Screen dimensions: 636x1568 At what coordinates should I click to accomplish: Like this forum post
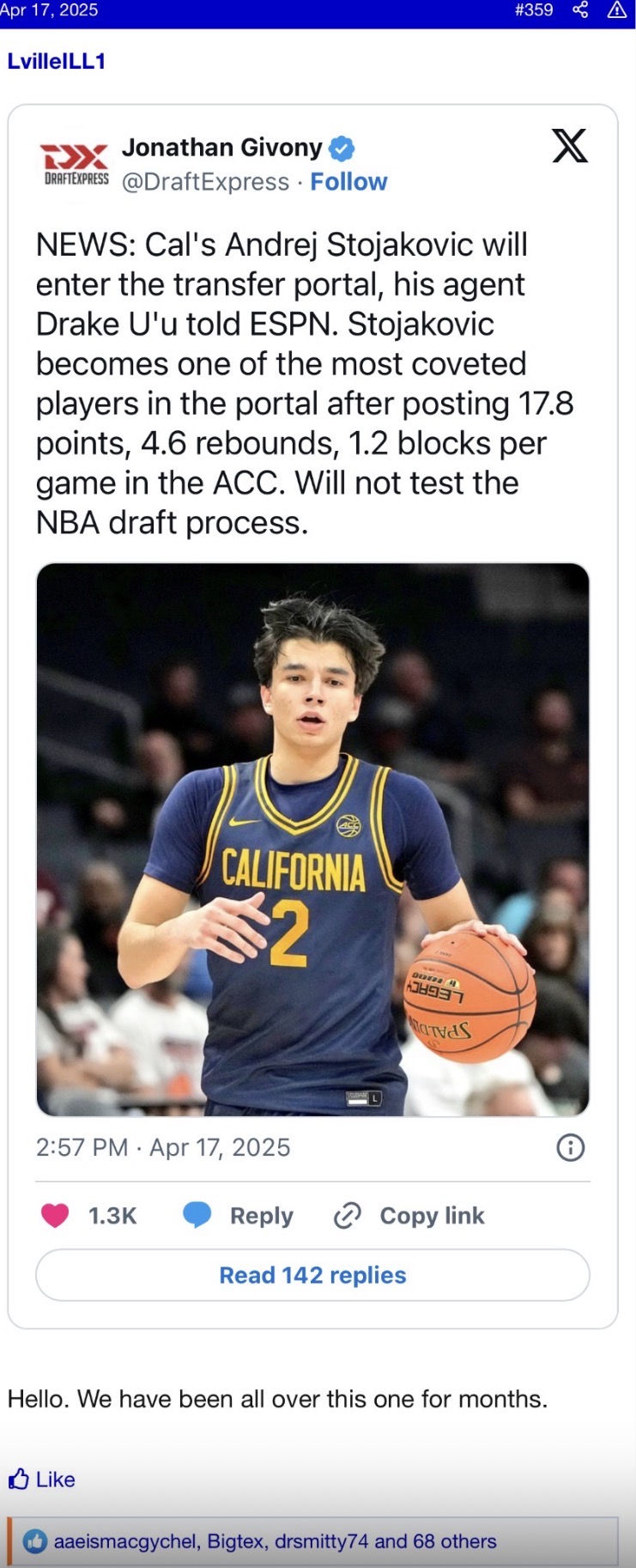[42, 1479]
